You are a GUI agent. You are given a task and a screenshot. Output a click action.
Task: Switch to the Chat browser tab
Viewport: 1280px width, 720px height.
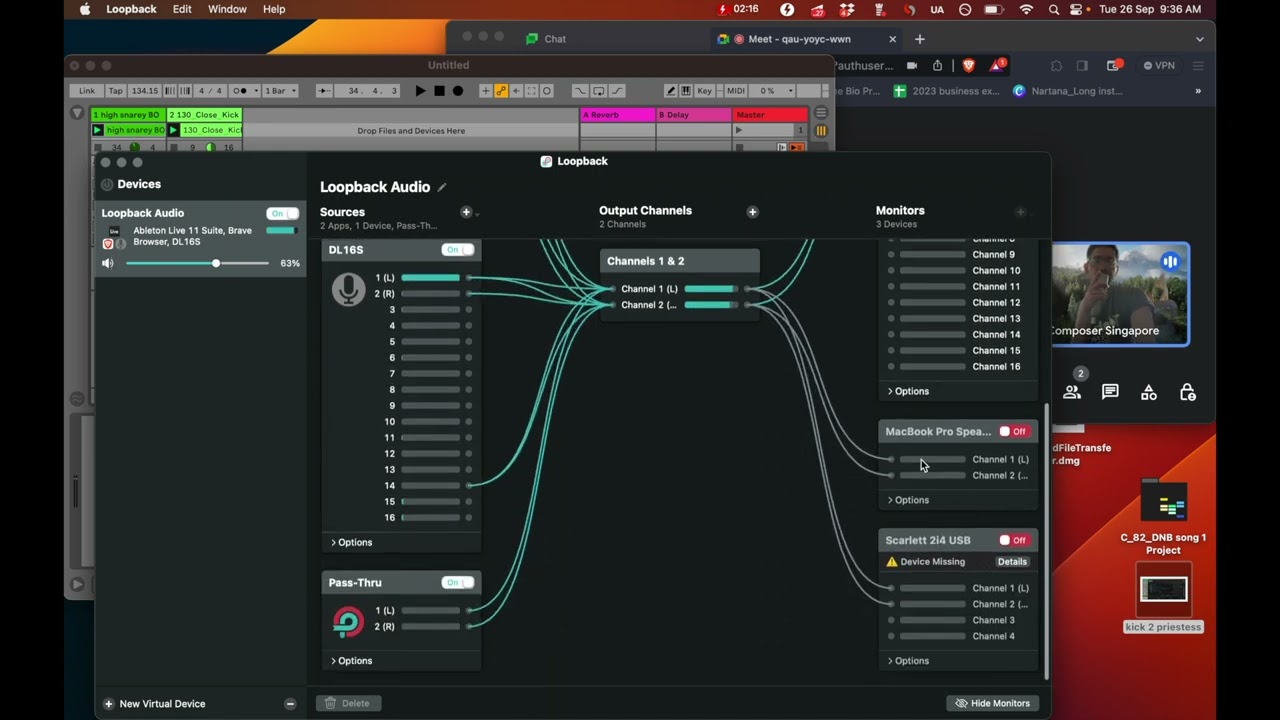coord(555,39)
